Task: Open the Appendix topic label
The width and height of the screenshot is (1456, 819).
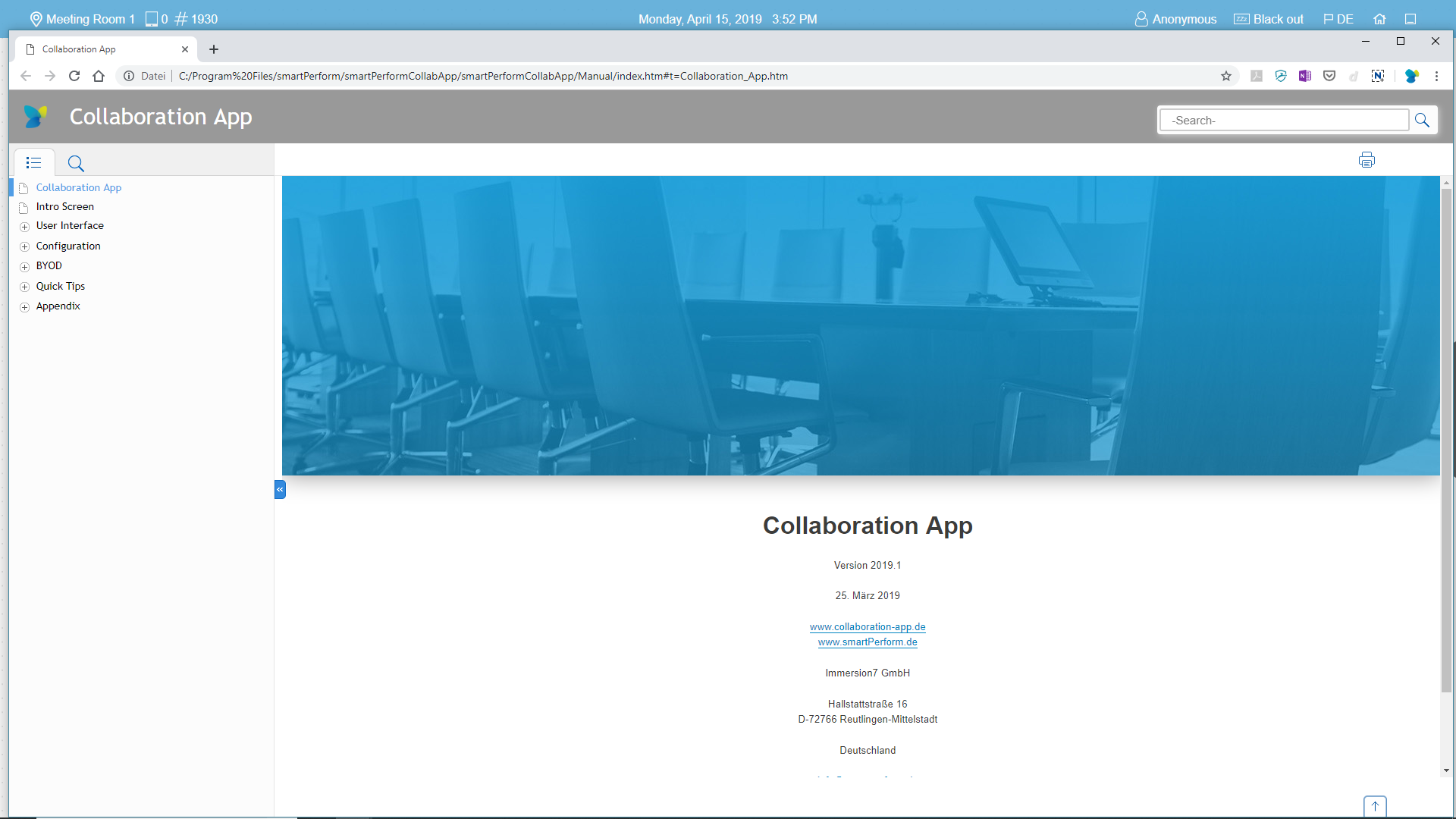Action: coord(58,306)
